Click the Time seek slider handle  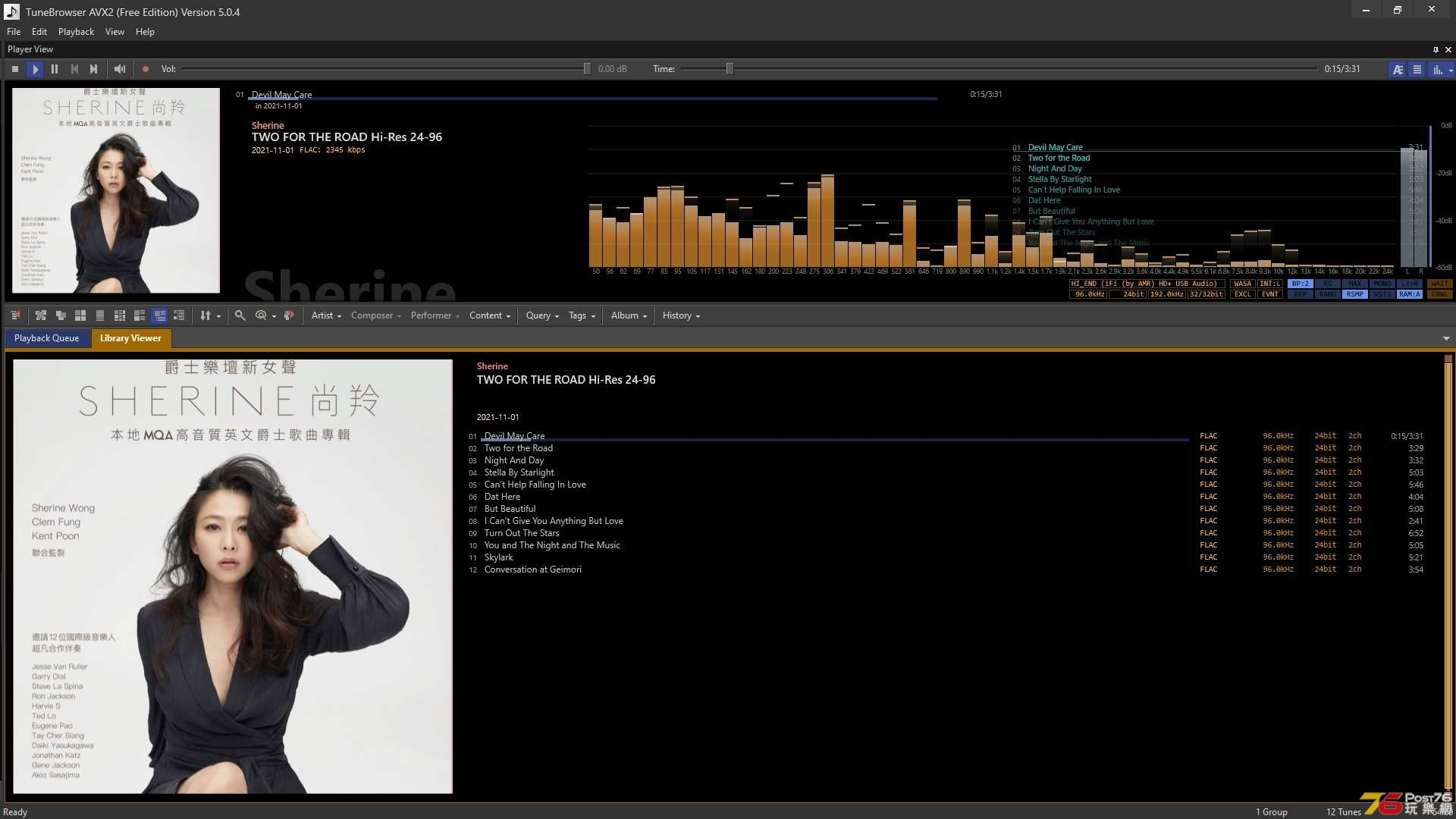pyautogui.click(x=730, y=69)
